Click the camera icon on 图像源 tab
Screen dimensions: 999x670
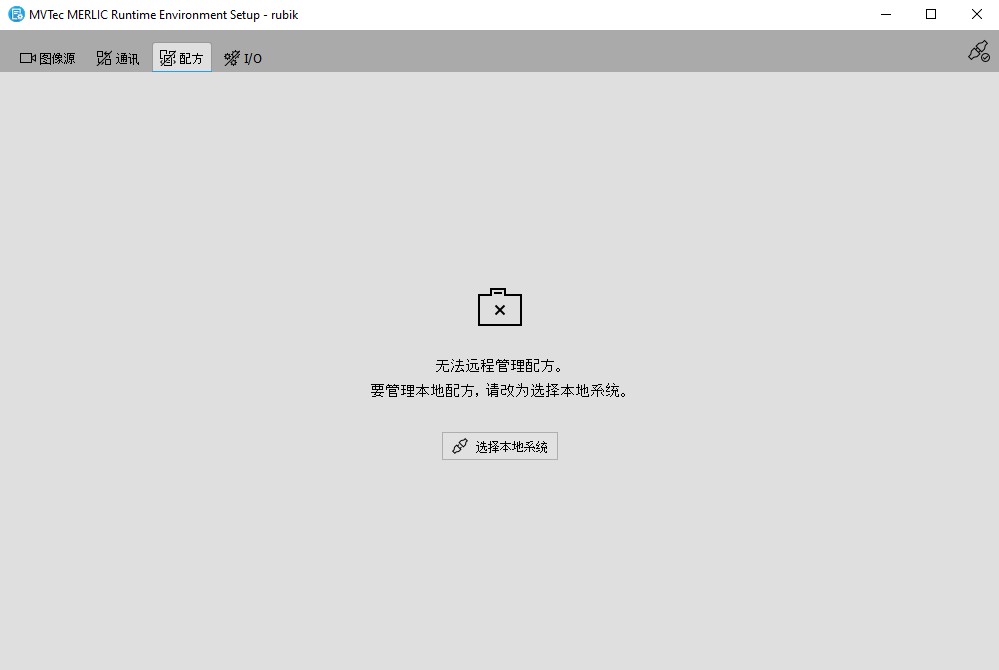(x=28, y=58)
